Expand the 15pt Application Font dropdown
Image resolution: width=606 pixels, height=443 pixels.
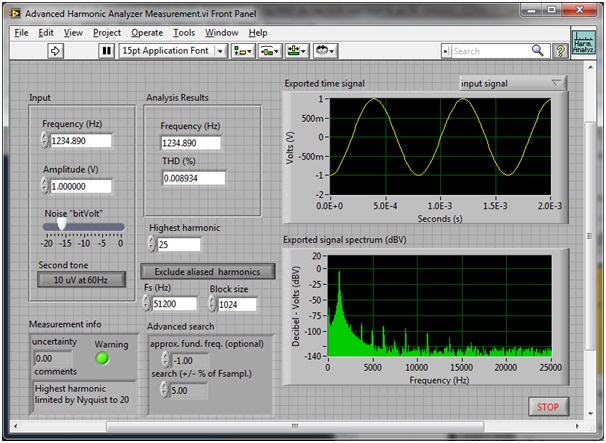point(171,50)
